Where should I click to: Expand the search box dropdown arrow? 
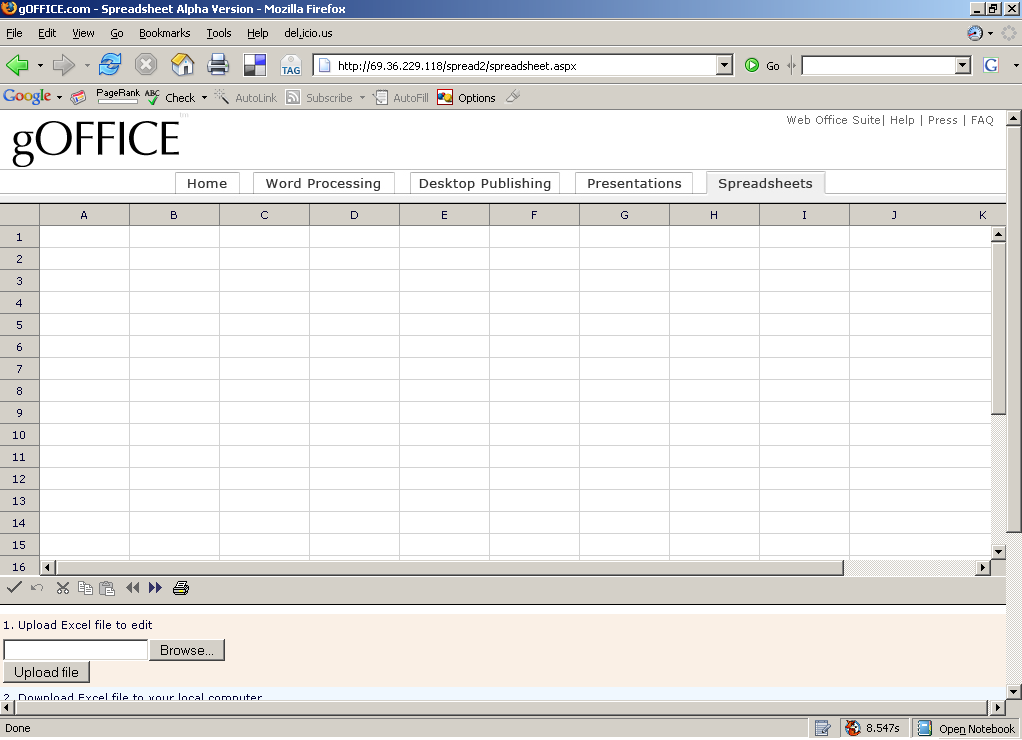point(963,65)
